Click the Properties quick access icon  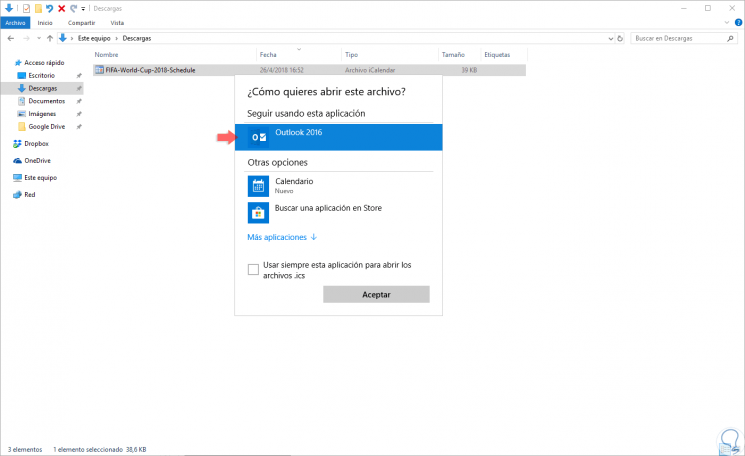pyautogui.click(x=27, y=9)
